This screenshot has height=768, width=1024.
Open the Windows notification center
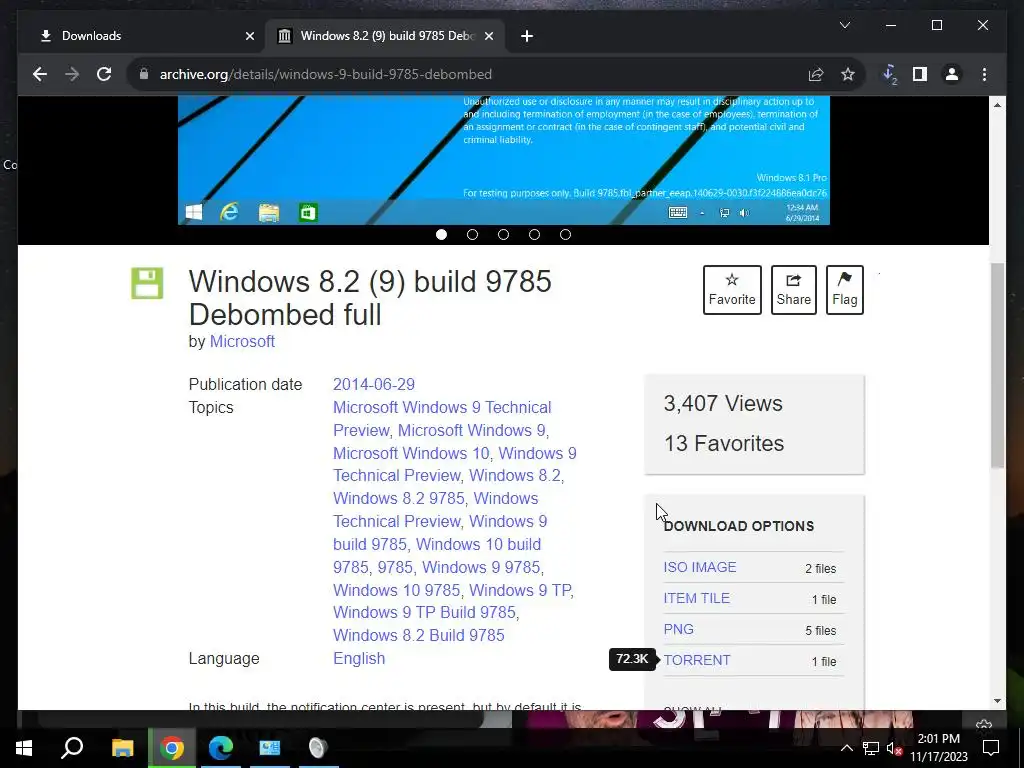point(991,748)
